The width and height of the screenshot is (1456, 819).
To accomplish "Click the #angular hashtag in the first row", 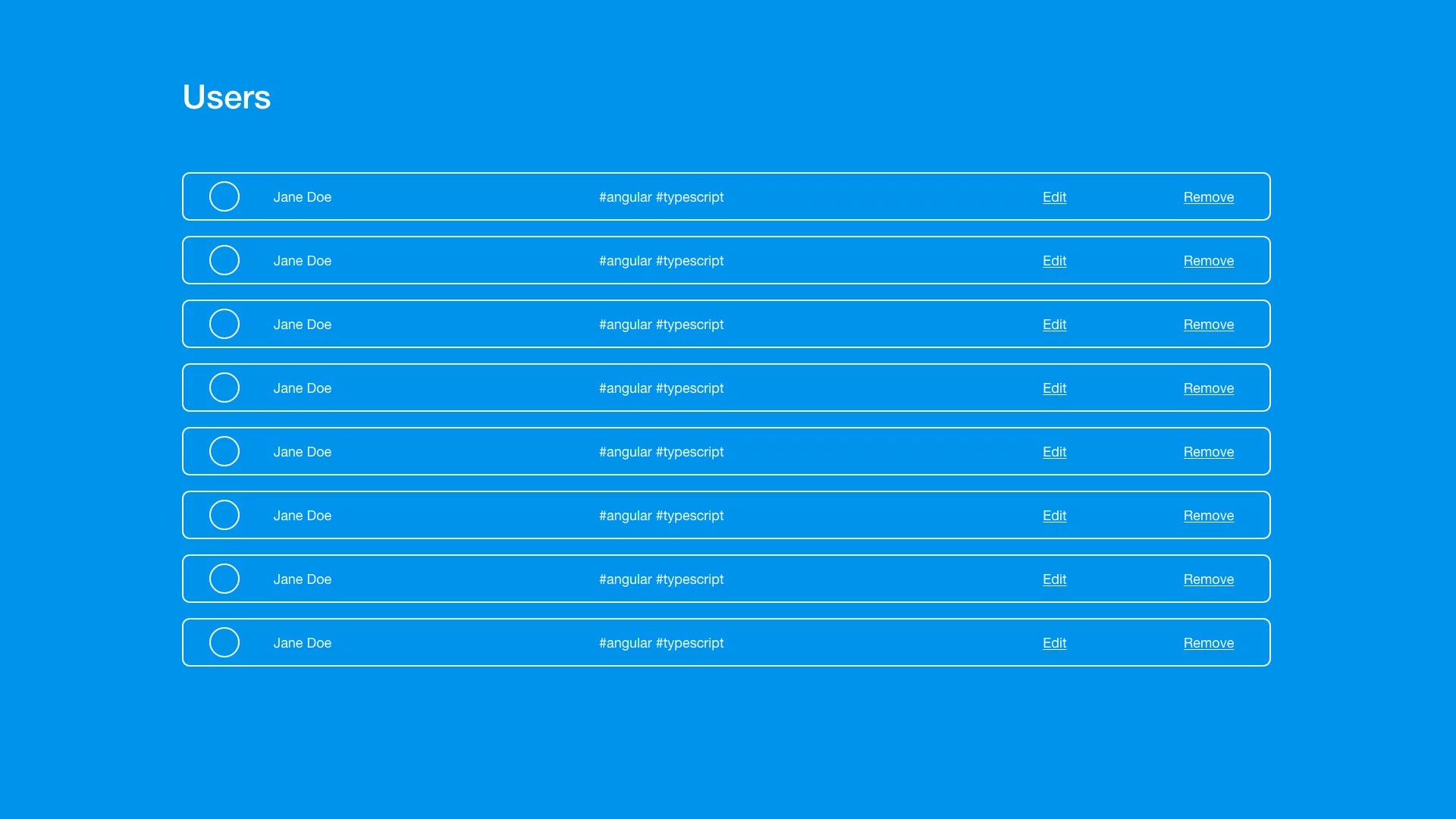I will pos(625,196).
